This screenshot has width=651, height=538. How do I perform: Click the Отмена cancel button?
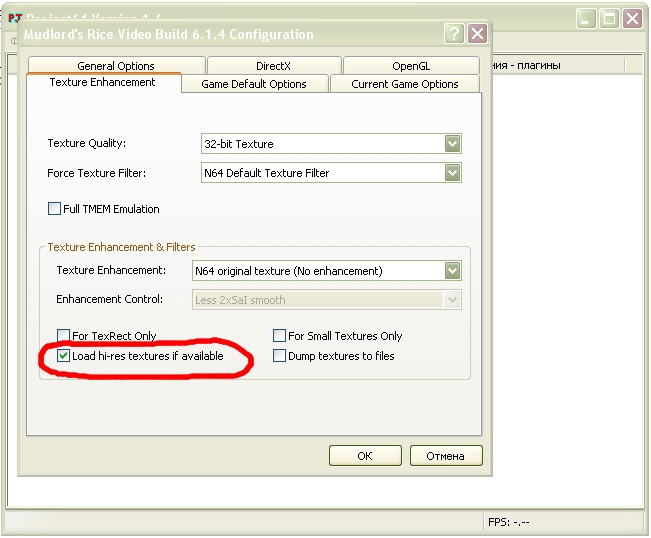(x=445, y=456)
